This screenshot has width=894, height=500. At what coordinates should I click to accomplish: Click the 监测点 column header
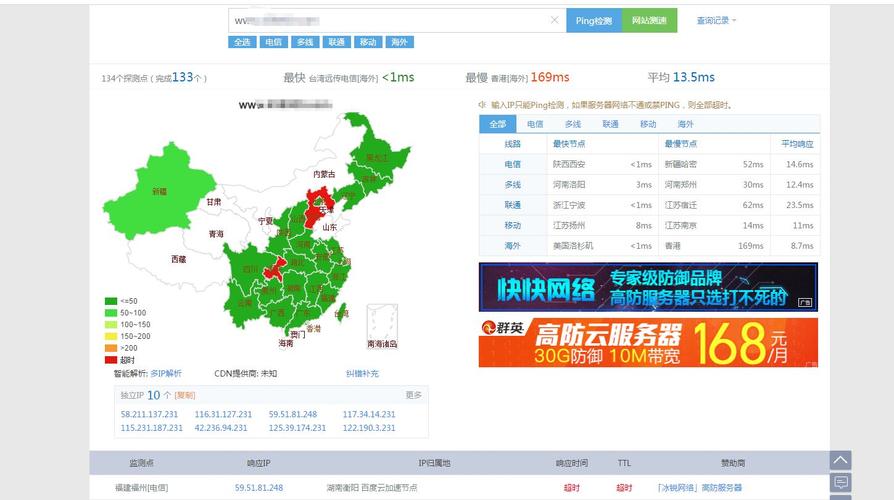[141, 463]
